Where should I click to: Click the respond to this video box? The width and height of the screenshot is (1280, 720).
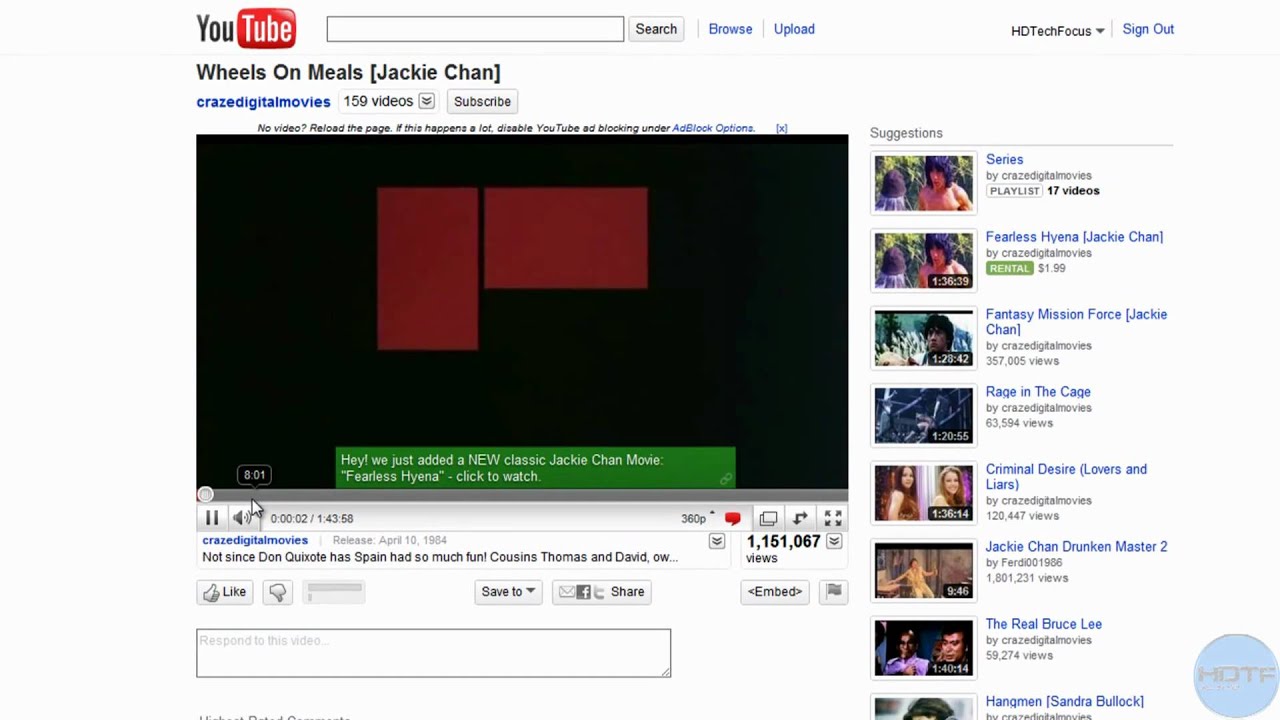click(433, 653)
